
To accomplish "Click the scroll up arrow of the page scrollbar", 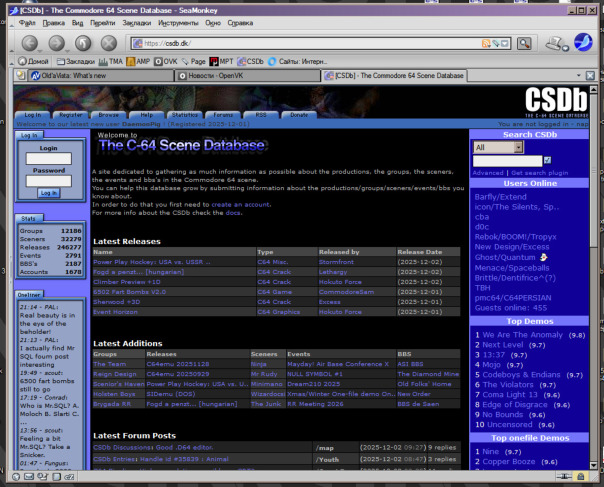I will 593,90.
